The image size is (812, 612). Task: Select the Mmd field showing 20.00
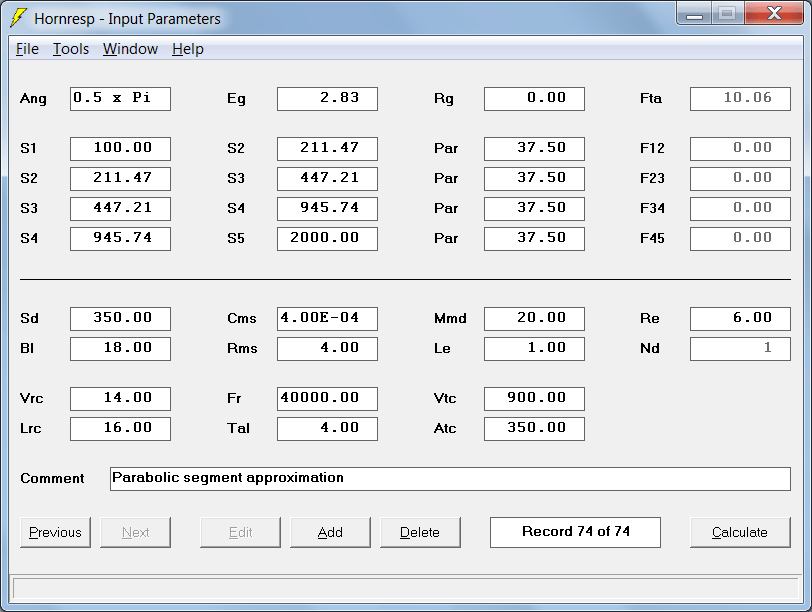[x=534, y=319]
